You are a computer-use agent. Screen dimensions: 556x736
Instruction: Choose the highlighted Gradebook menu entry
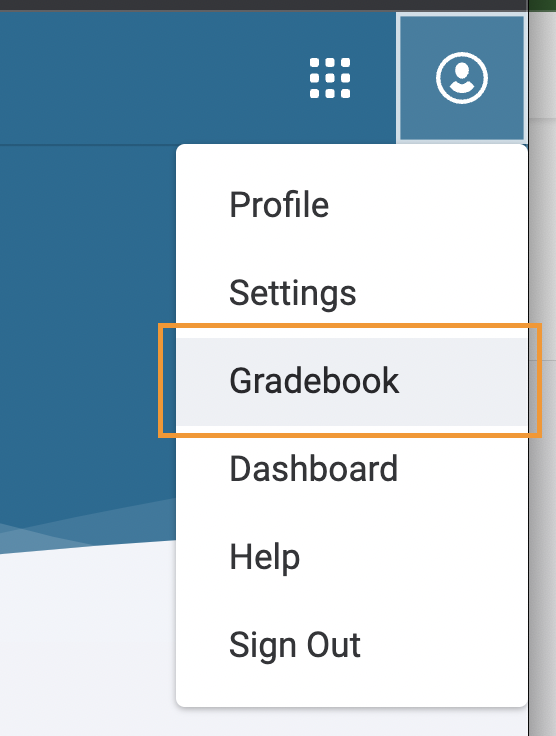click(x=351, y=381)
